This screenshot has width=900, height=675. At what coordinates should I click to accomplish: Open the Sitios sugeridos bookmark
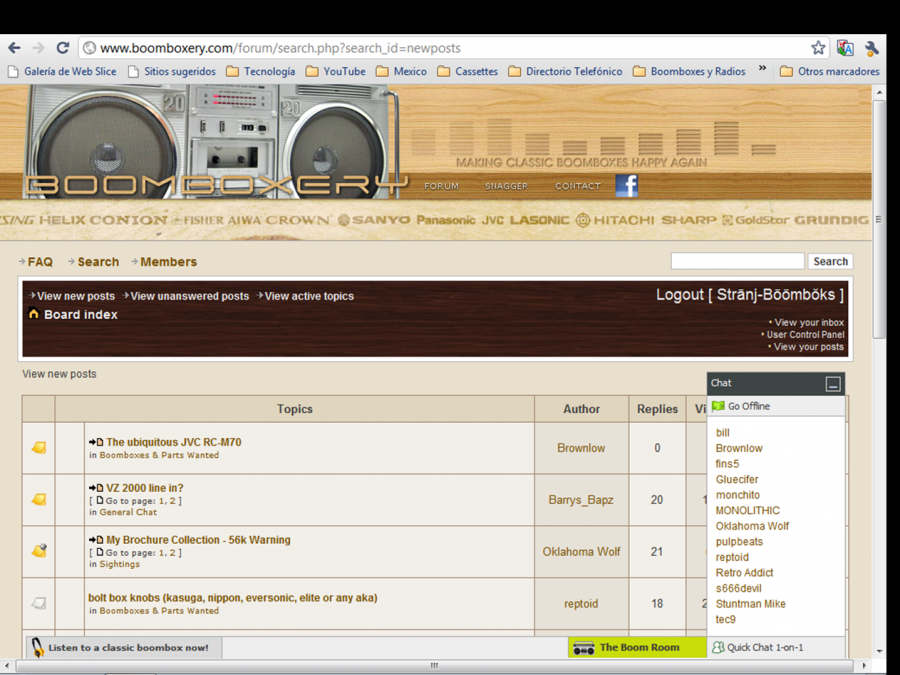[172, 71]
